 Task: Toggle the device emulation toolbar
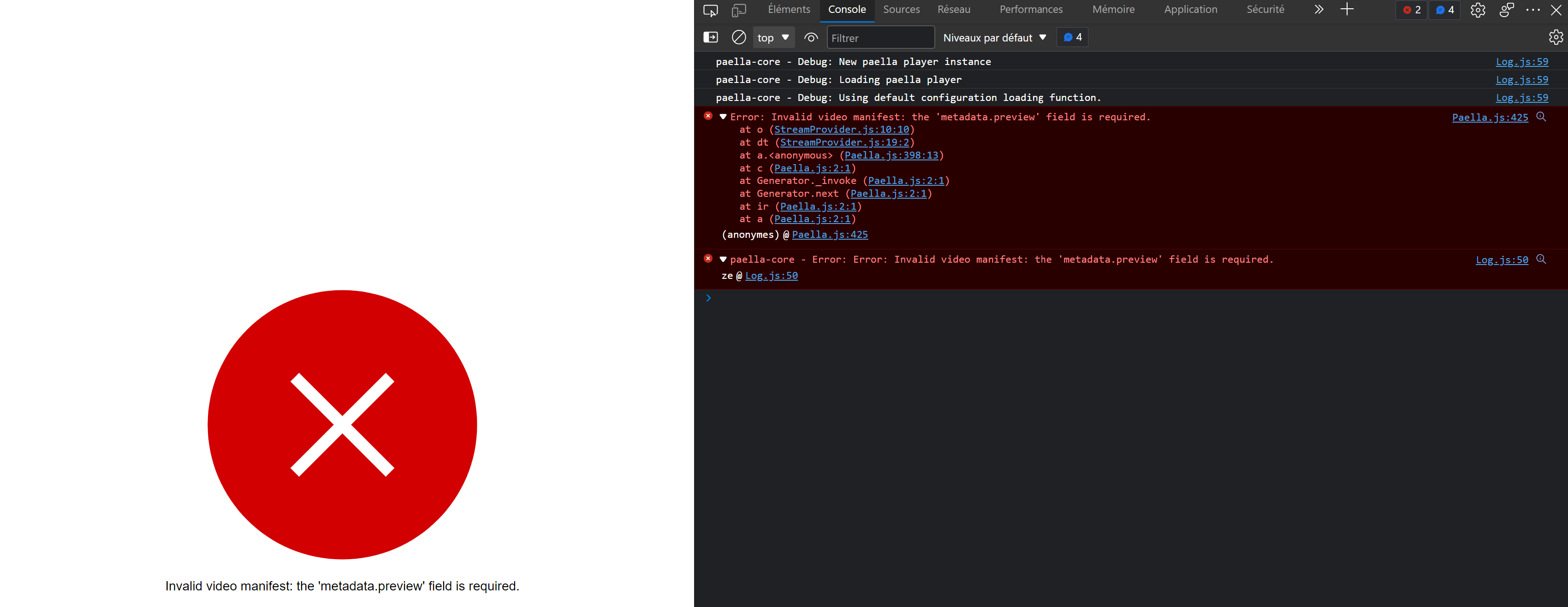(738, 10)
